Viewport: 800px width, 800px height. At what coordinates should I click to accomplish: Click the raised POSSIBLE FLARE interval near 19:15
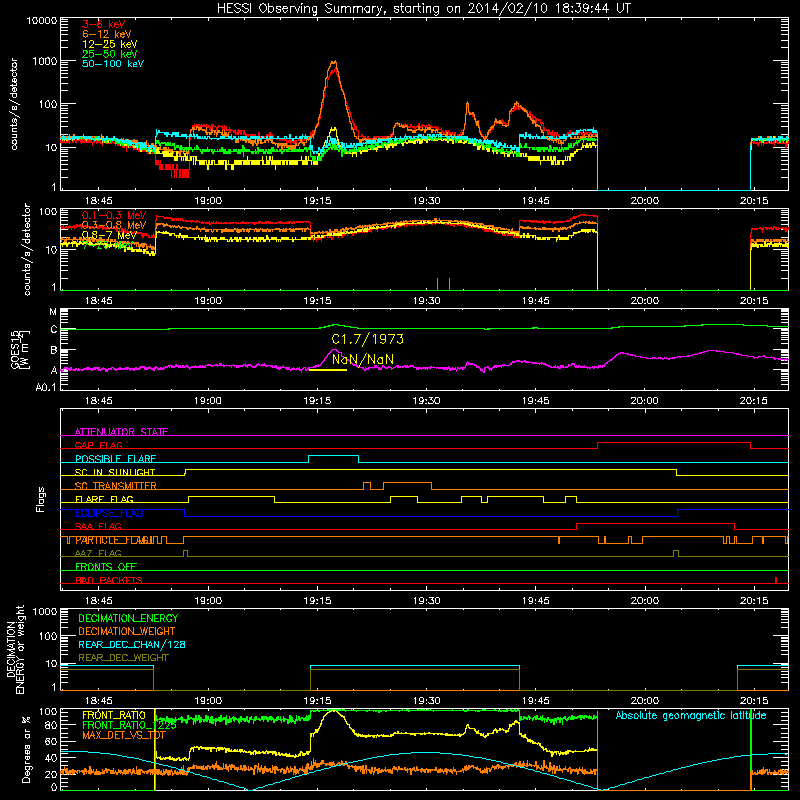[x=333, y=455]
